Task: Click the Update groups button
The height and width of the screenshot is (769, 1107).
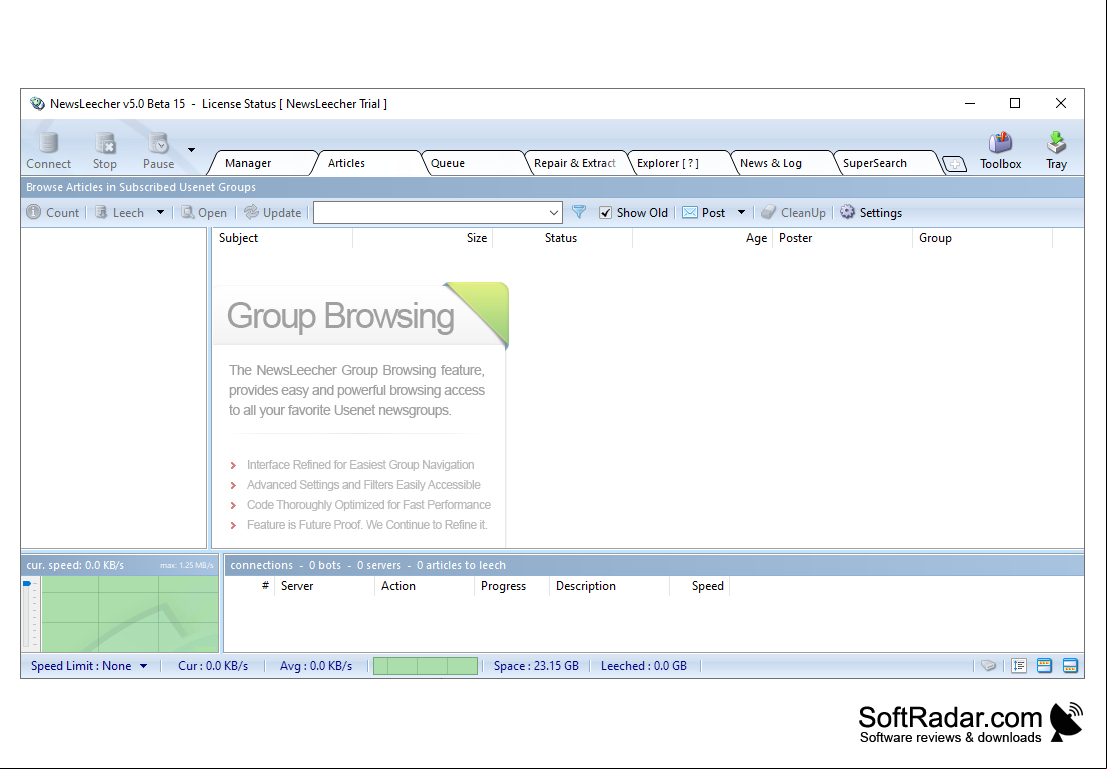Action: coord(273,213)
